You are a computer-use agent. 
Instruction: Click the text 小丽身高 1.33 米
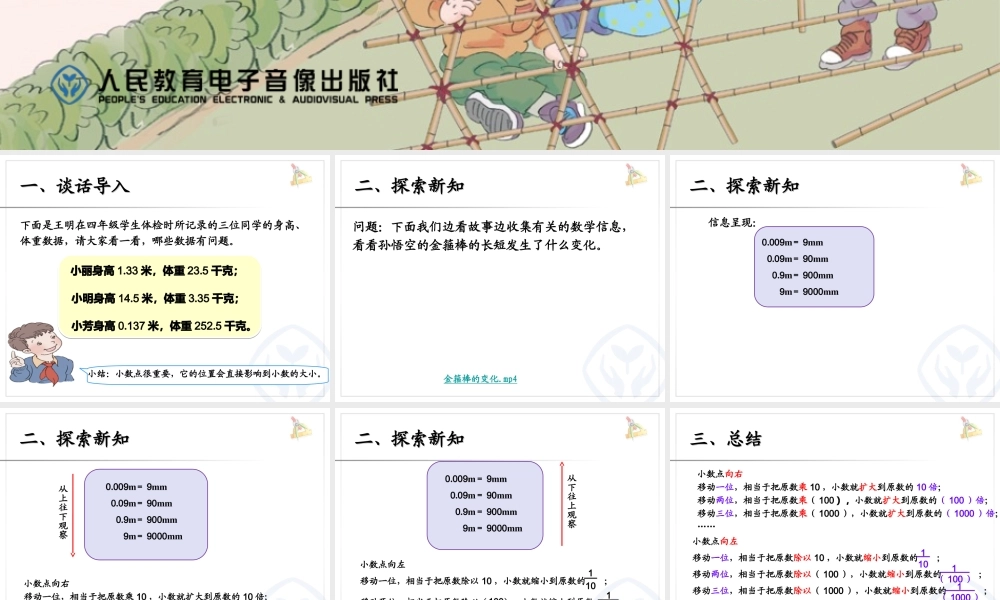pos(112,271)
